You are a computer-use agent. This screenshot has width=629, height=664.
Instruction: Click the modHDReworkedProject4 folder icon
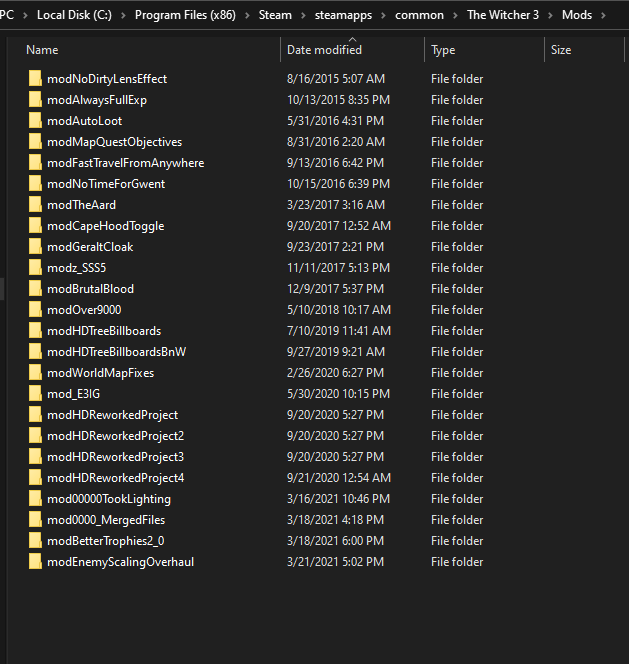click(35, 478)
